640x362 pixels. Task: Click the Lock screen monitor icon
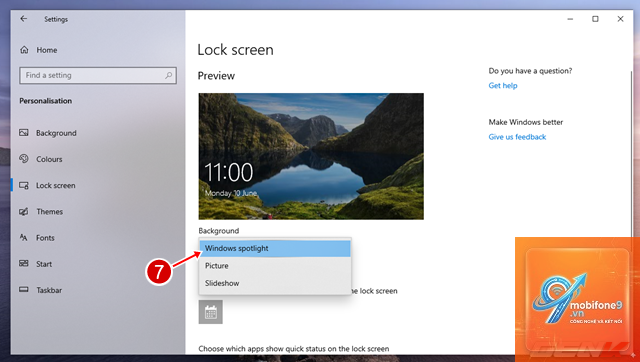[x=24, y=185]
